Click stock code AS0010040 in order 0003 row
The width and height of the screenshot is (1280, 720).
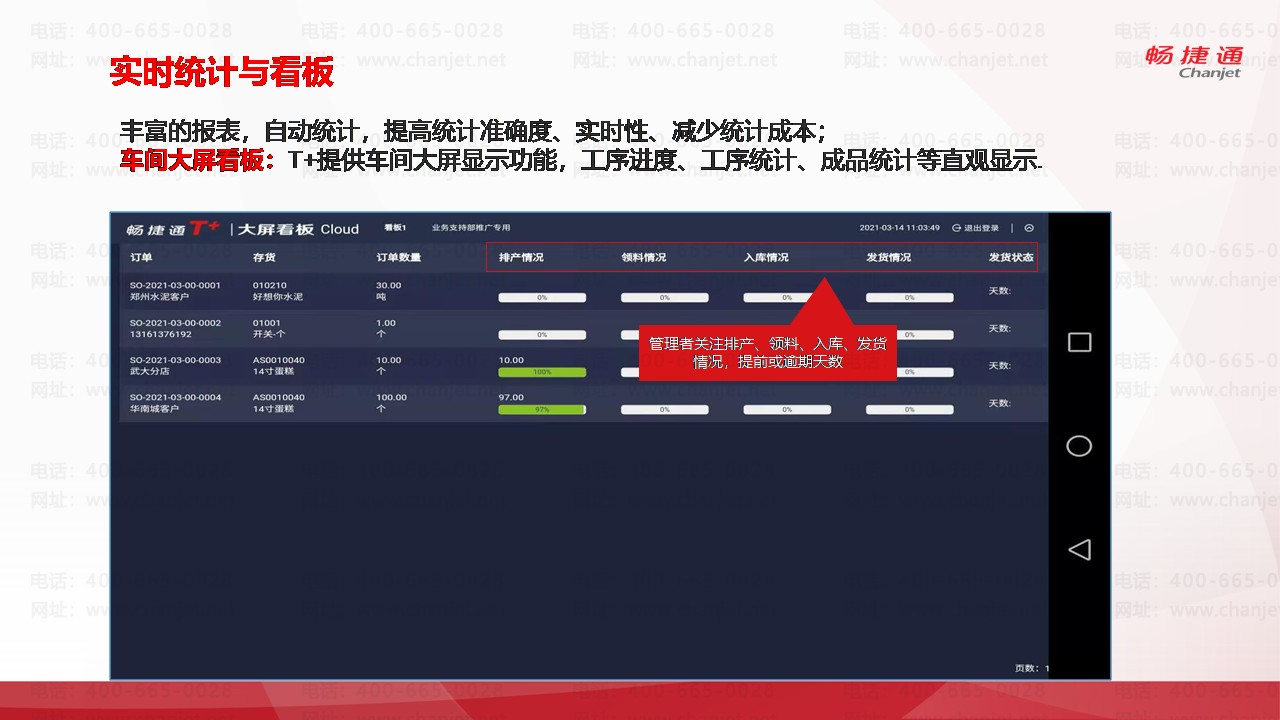click(279, 360)
